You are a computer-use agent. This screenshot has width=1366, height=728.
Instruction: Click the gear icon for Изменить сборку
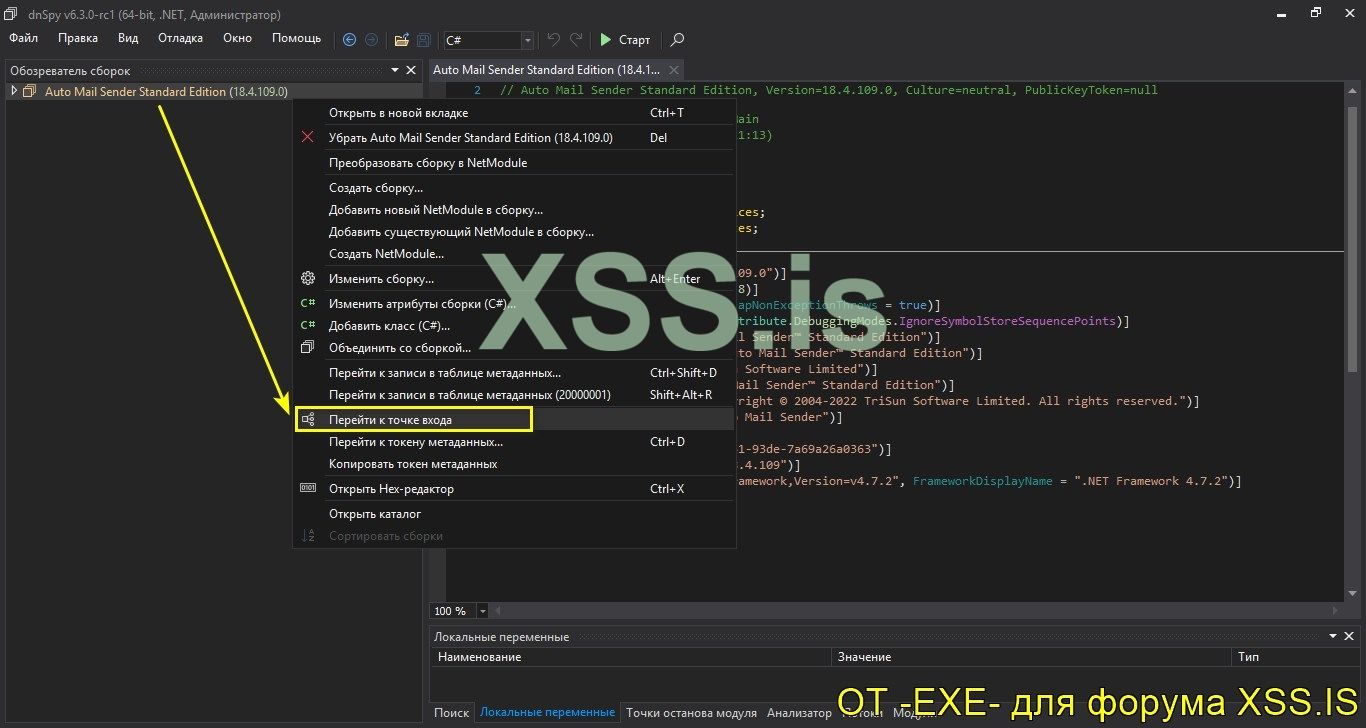[x=308, y=279]
